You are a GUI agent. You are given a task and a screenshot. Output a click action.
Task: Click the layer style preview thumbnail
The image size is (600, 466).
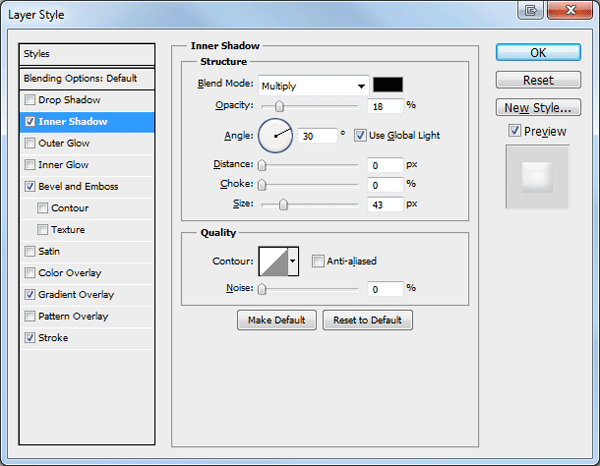[537, 177]
